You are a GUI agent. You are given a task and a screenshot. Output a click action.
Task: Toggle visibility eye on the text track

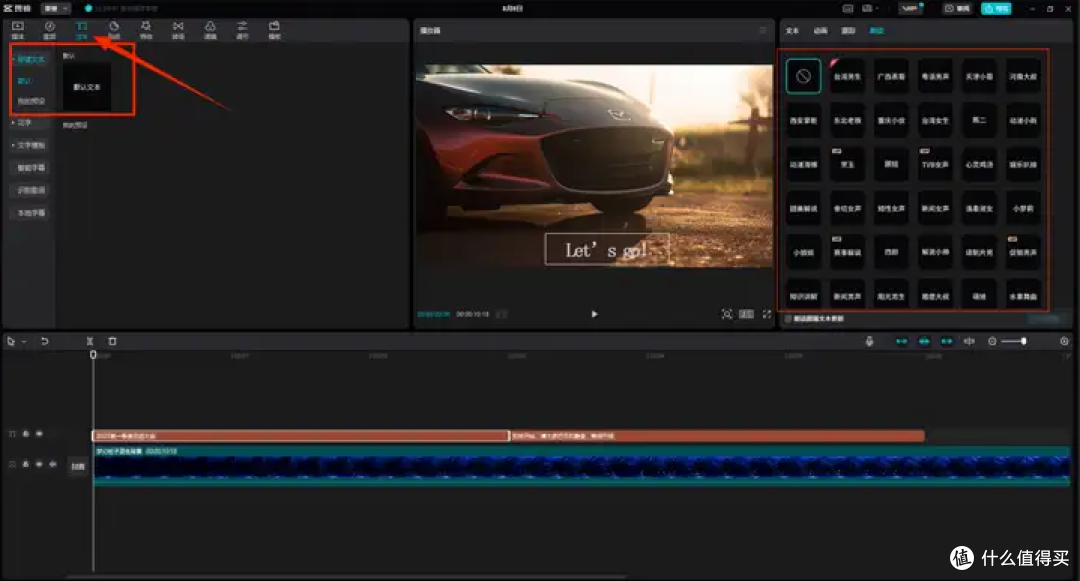39,434
